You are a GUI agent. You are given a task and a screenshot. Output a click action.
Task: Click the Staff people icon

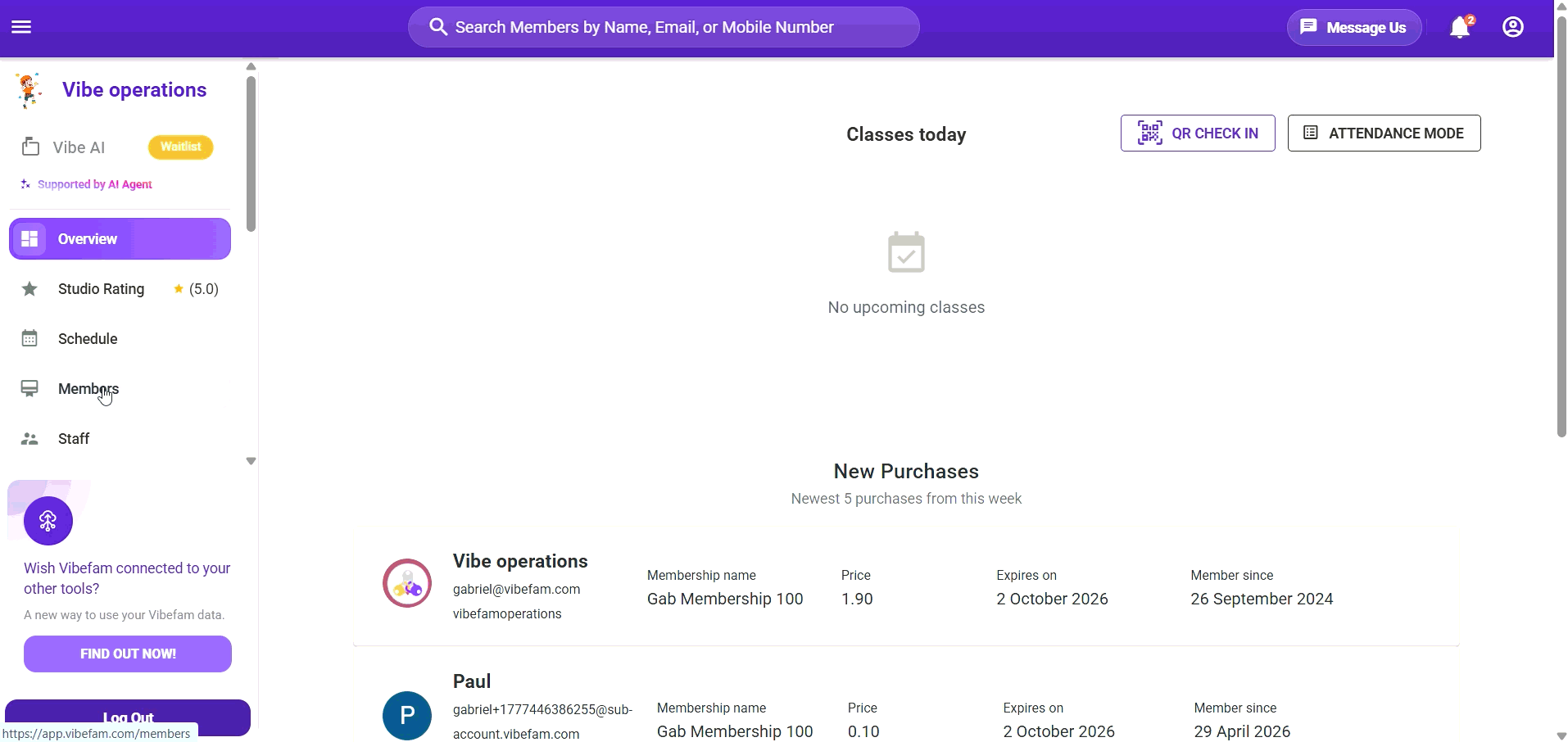click(29, 439)
